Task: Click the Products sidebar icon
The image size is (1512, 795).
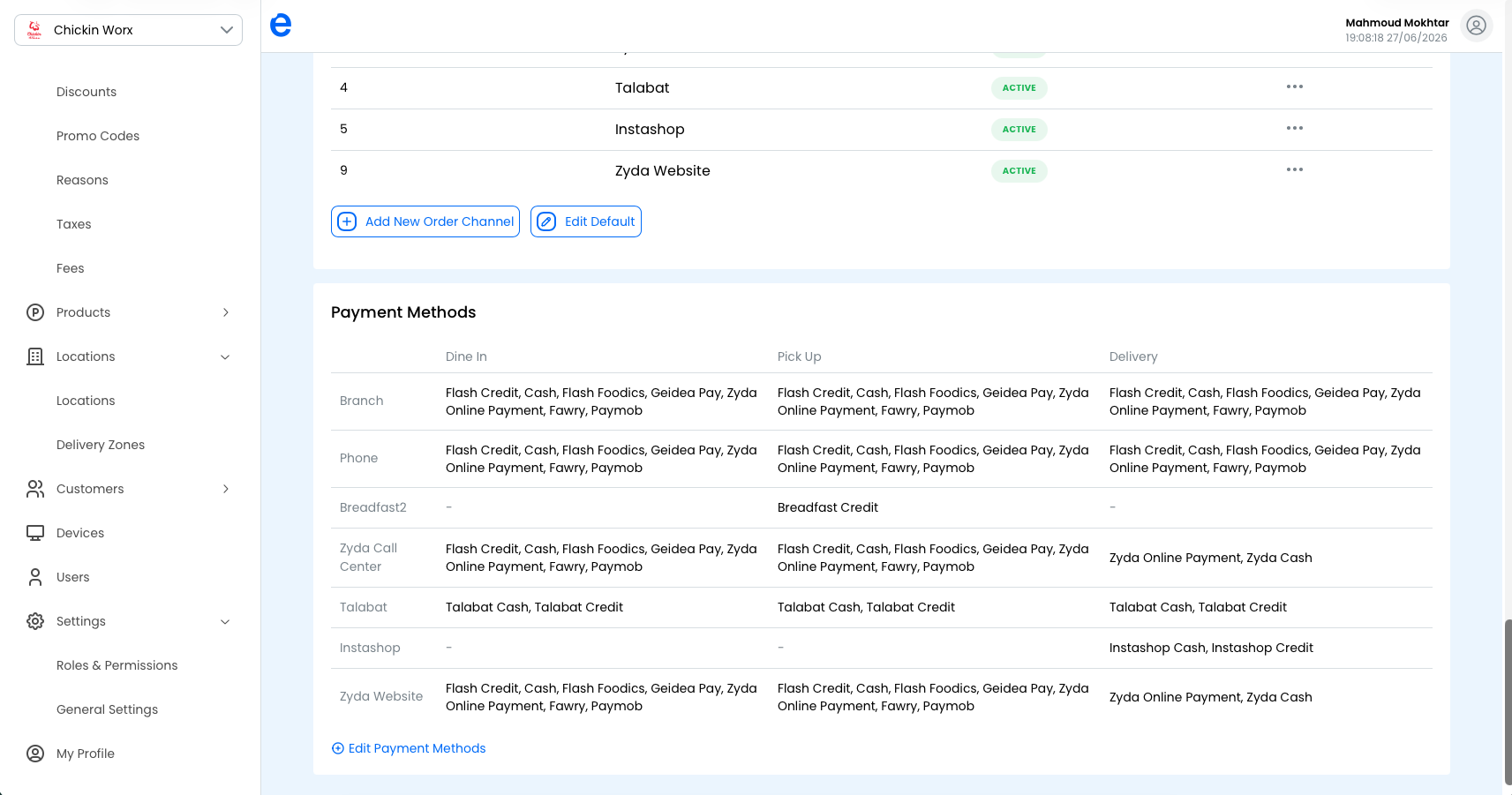Action: 35,312
